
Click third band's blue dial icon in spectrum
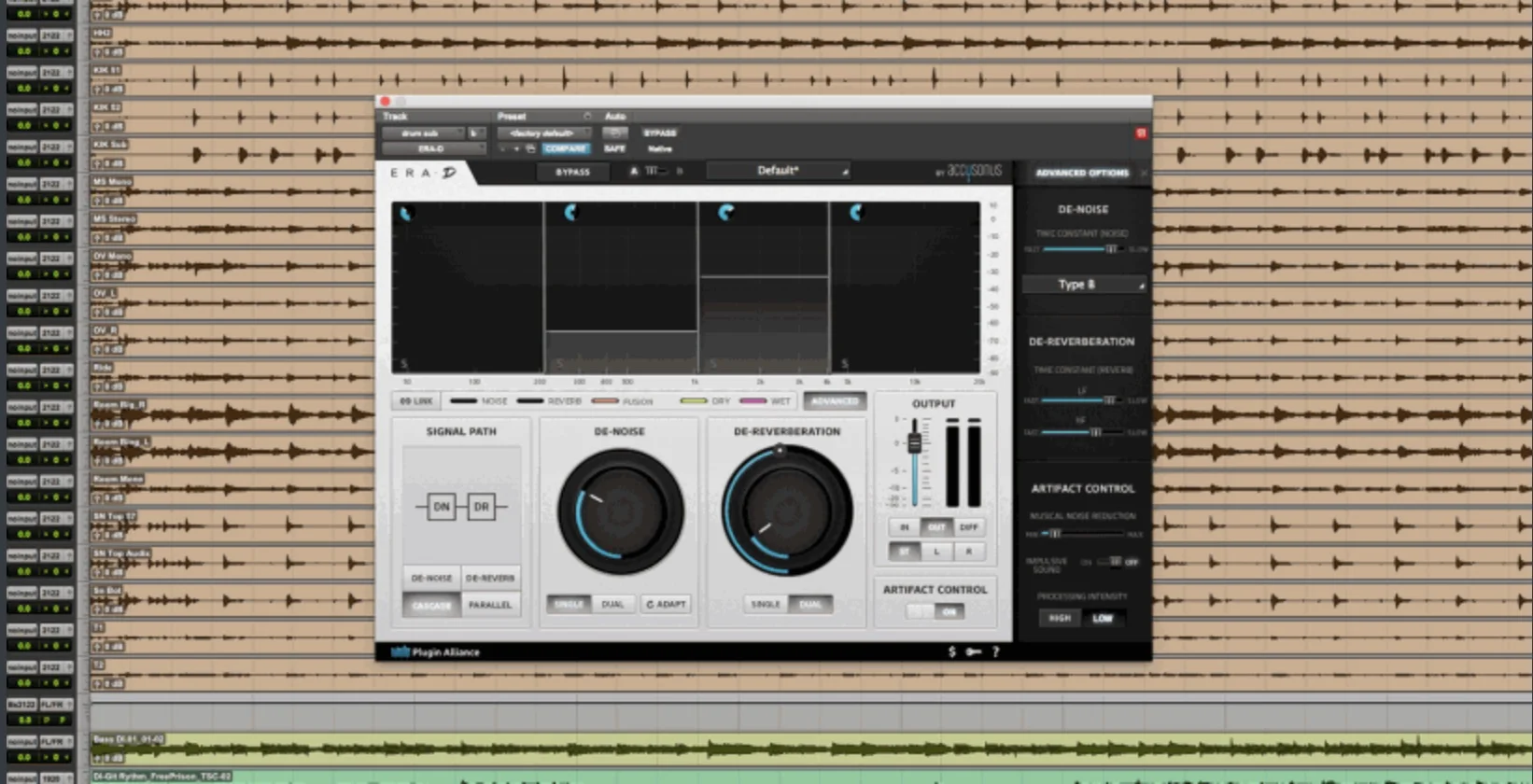pyautogui.click(x=725, y=213)
